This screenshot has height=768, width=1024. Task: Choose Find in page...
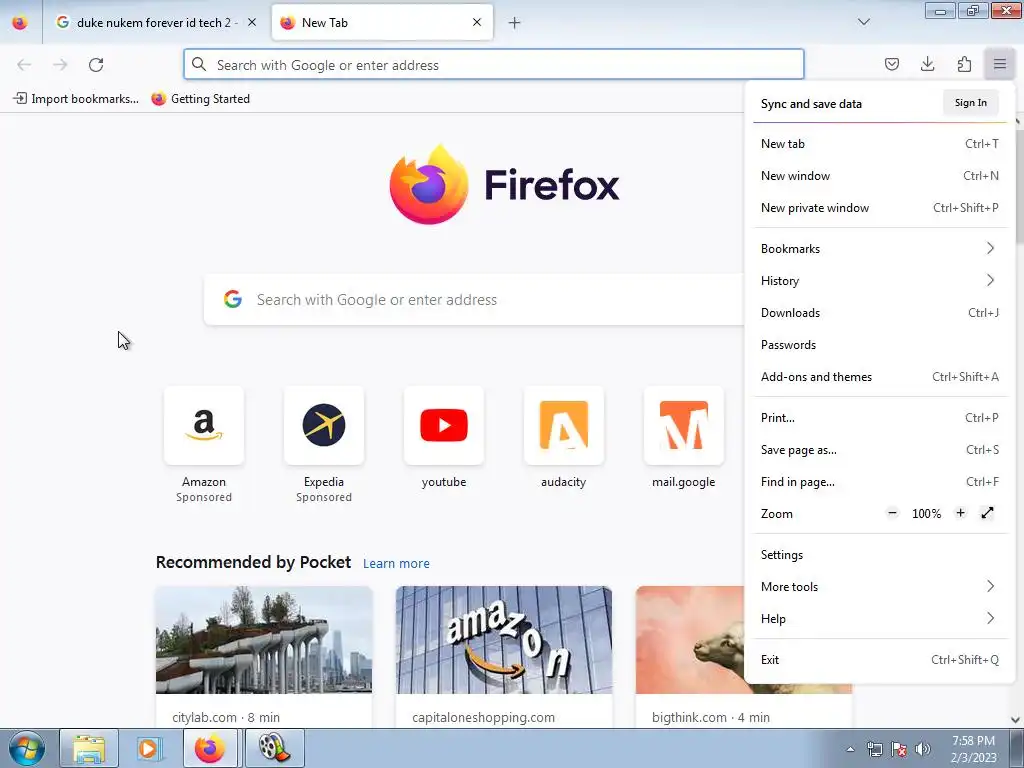point(880,481)
